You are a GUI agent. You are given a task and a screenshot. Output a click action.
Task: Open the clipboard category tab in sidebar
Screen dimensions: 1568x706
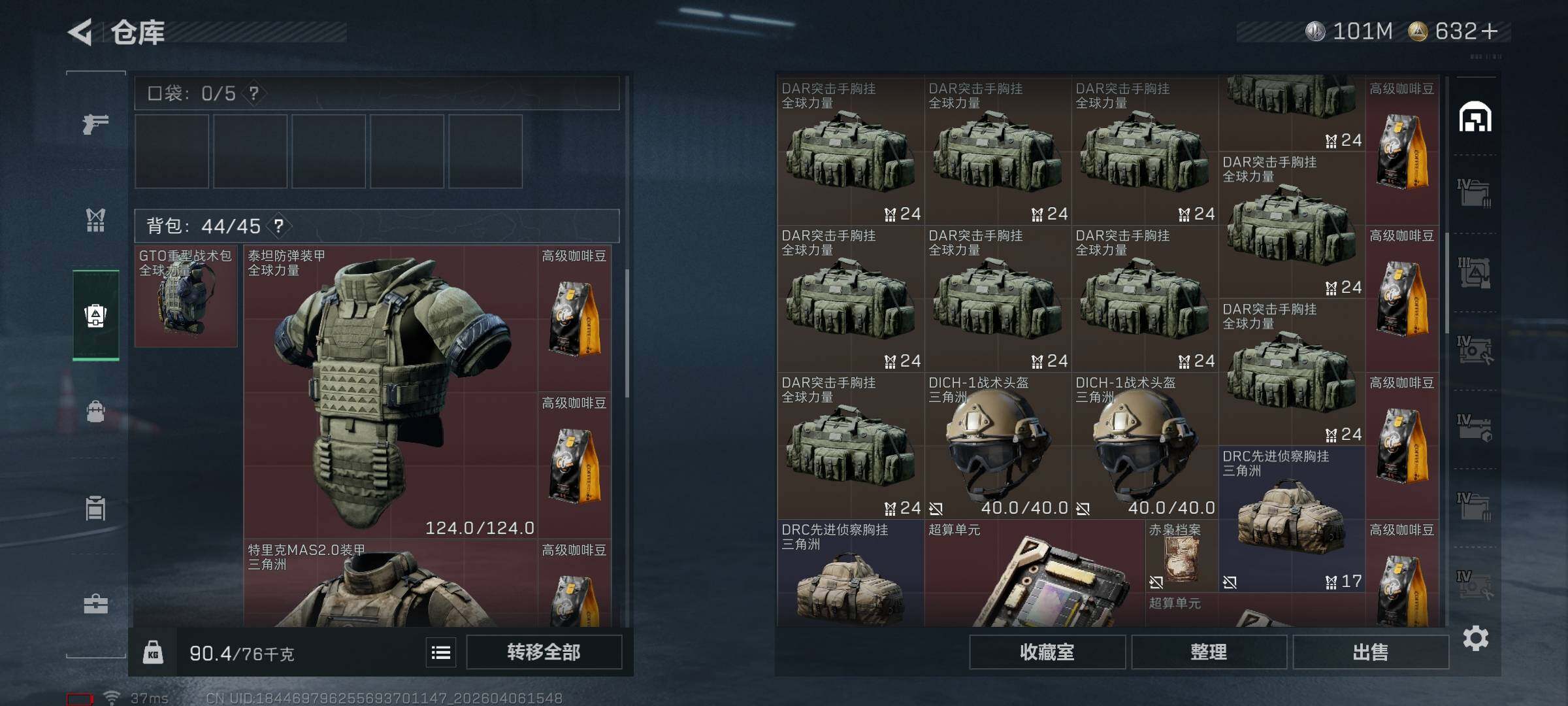(x=95, y=508)
